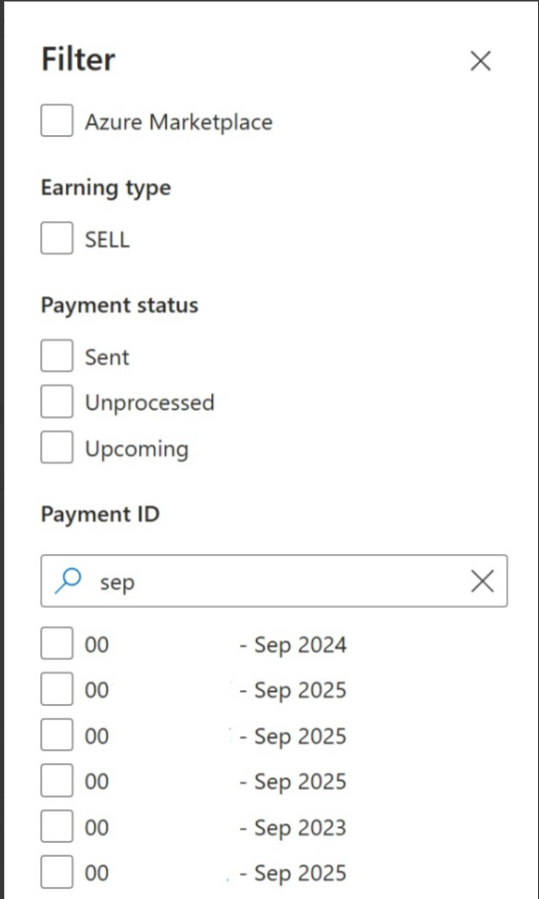Screen dimensions: 539x899
Task: Click the magnifier icon in Payment ID search
Action: tap(68, 581)
